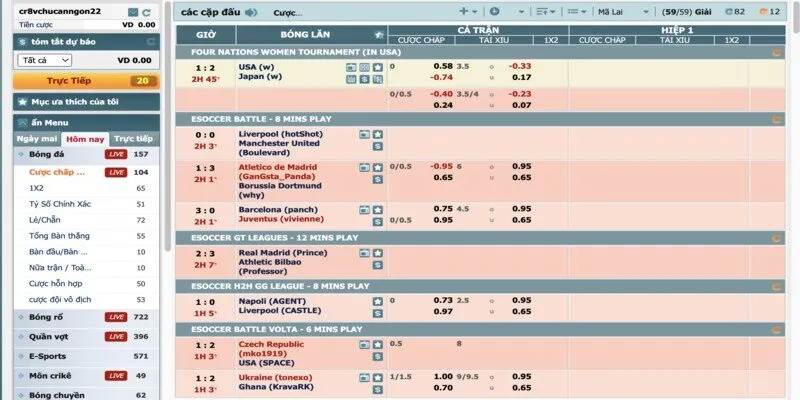Bet USA (w) handicap odds 0.58
This screenshot has height=400, width=800.
tap(443, 66)
